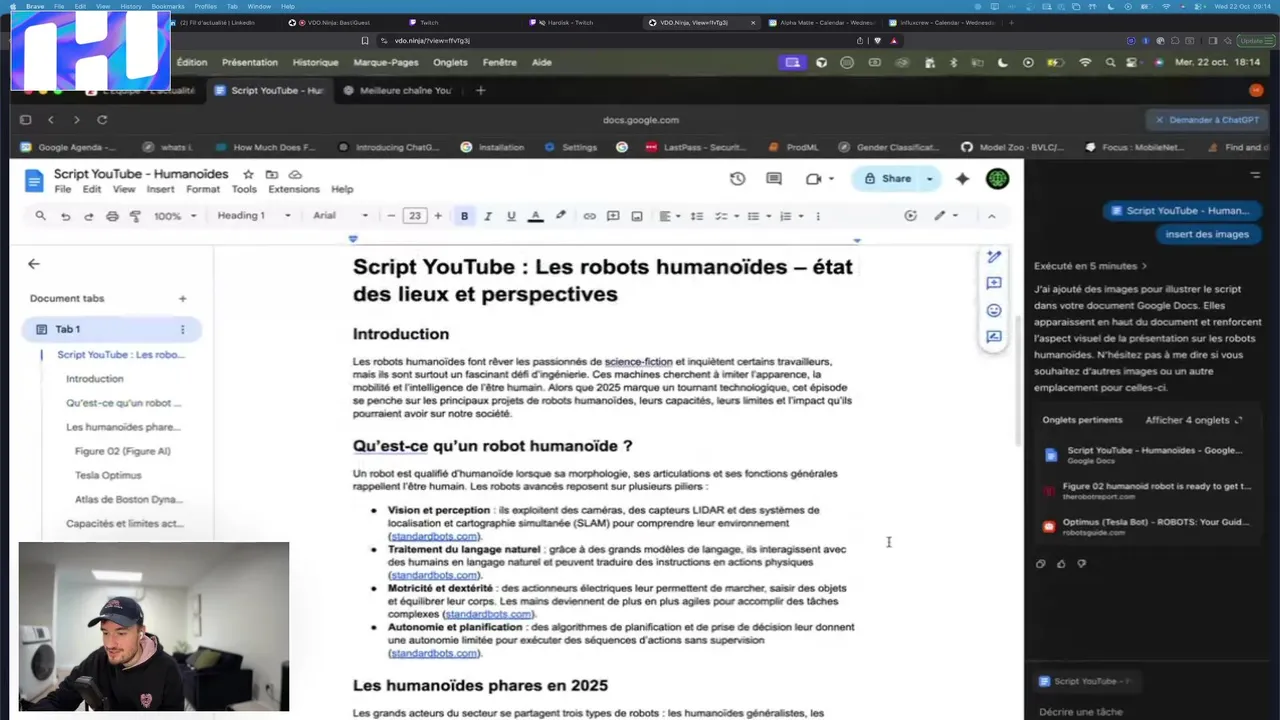The image size is (1280, 720).
Task: Click the insert link icon
Action: [x=589, y=216]
